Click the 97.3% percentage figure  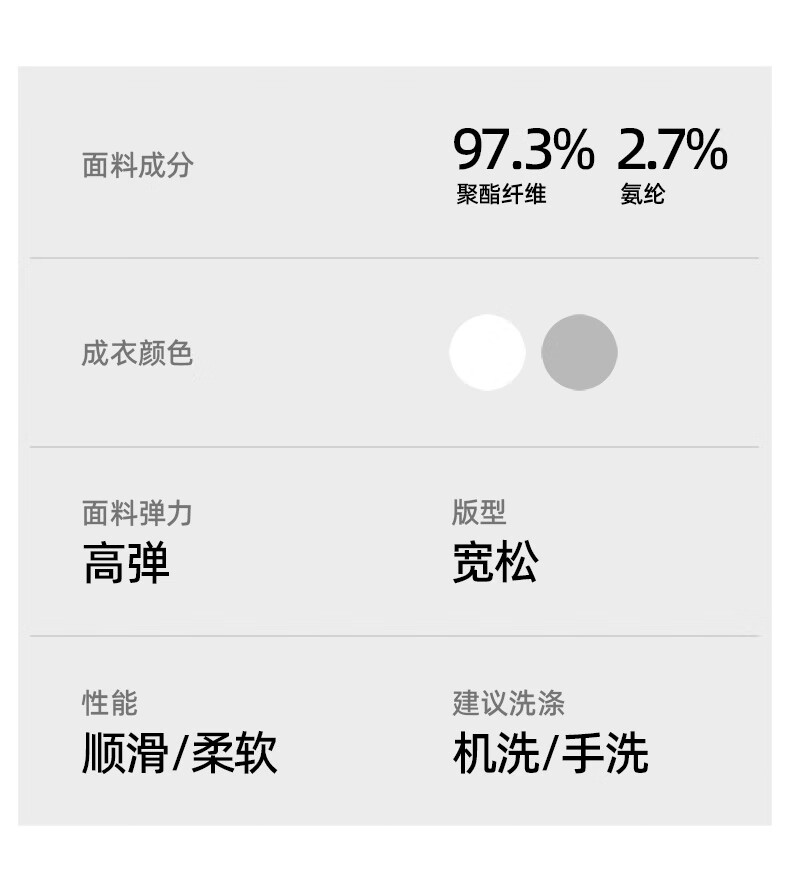[523, 150]
